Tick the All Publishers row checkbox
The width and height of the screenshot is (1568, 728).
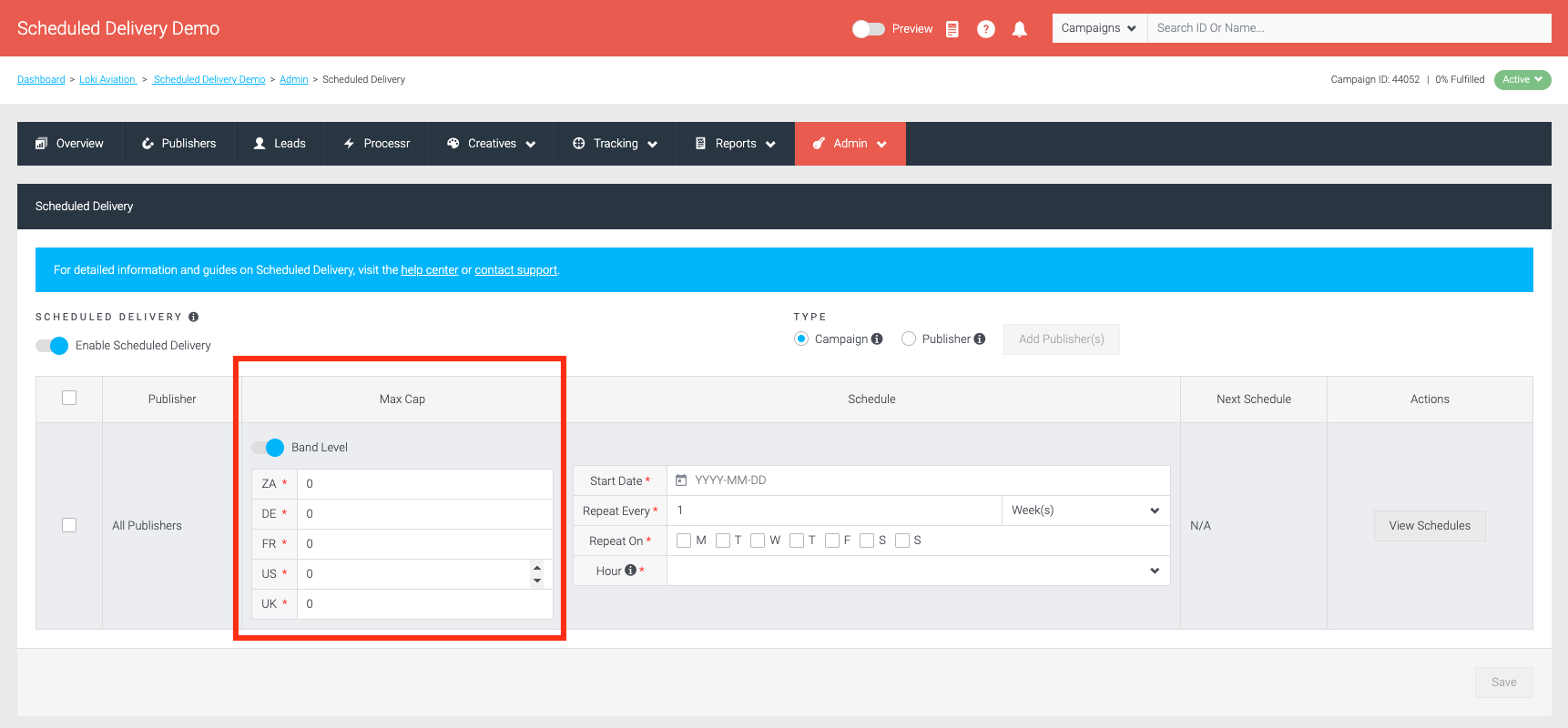[x=69, y=525]
